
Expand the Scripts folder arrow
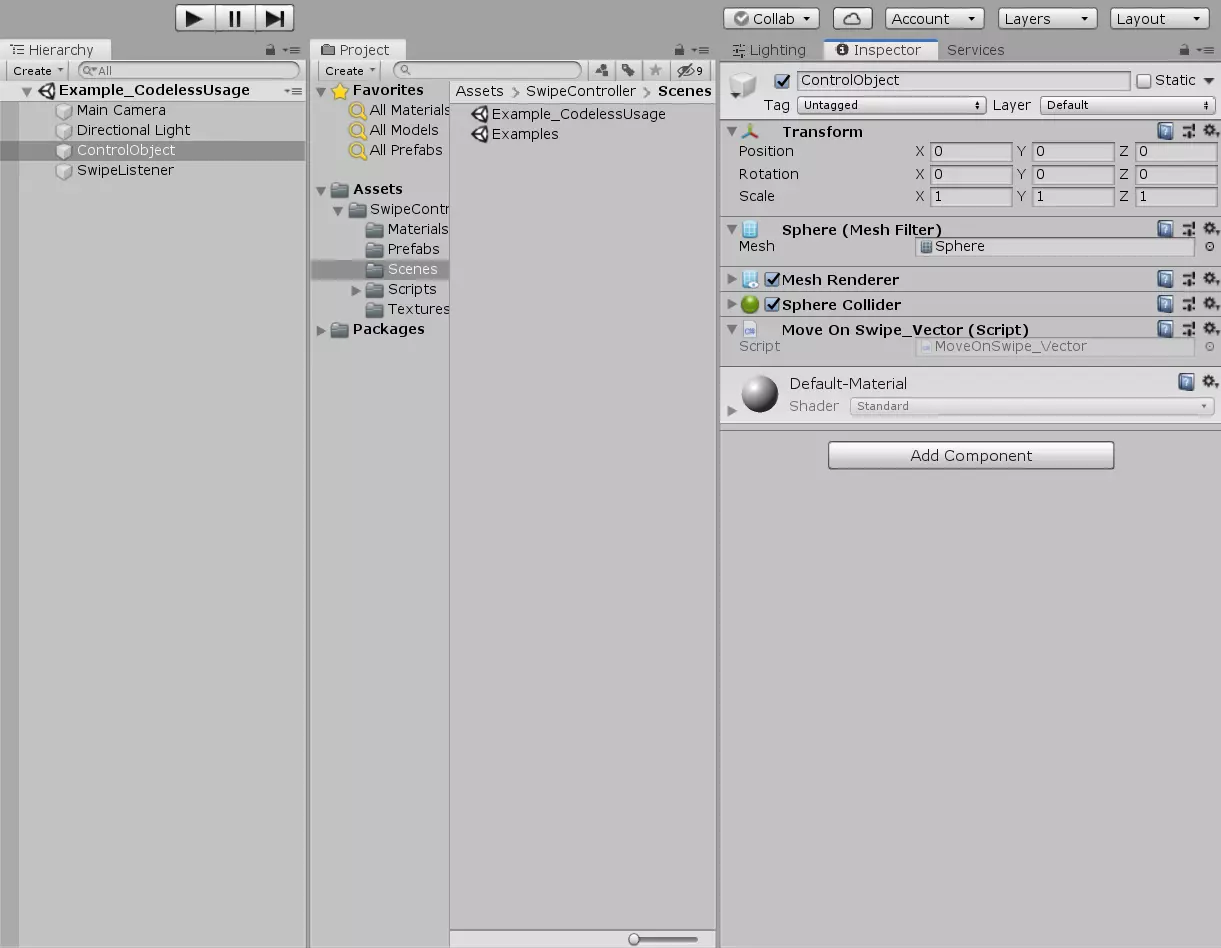tap(356, 290)
